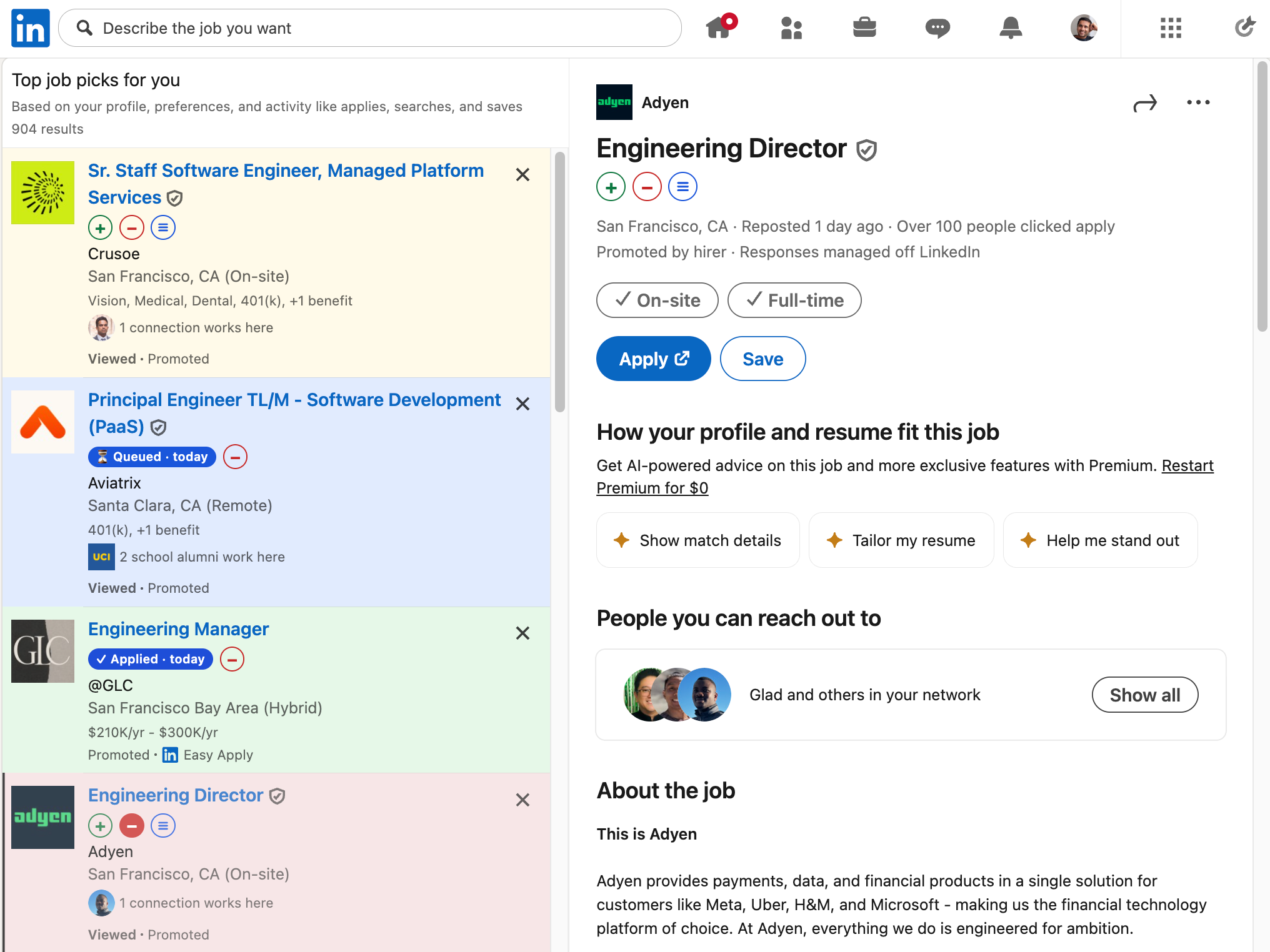Open the three-dot more options menu

point(1198,102)
